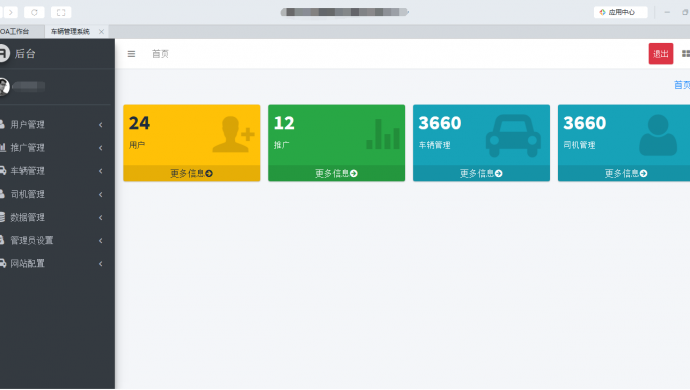Screen dimensions: 690x390
Task: Expand the 司机管理 chevron arrow in sidebar
Action: pyautogui.click(x=101, y=194)
